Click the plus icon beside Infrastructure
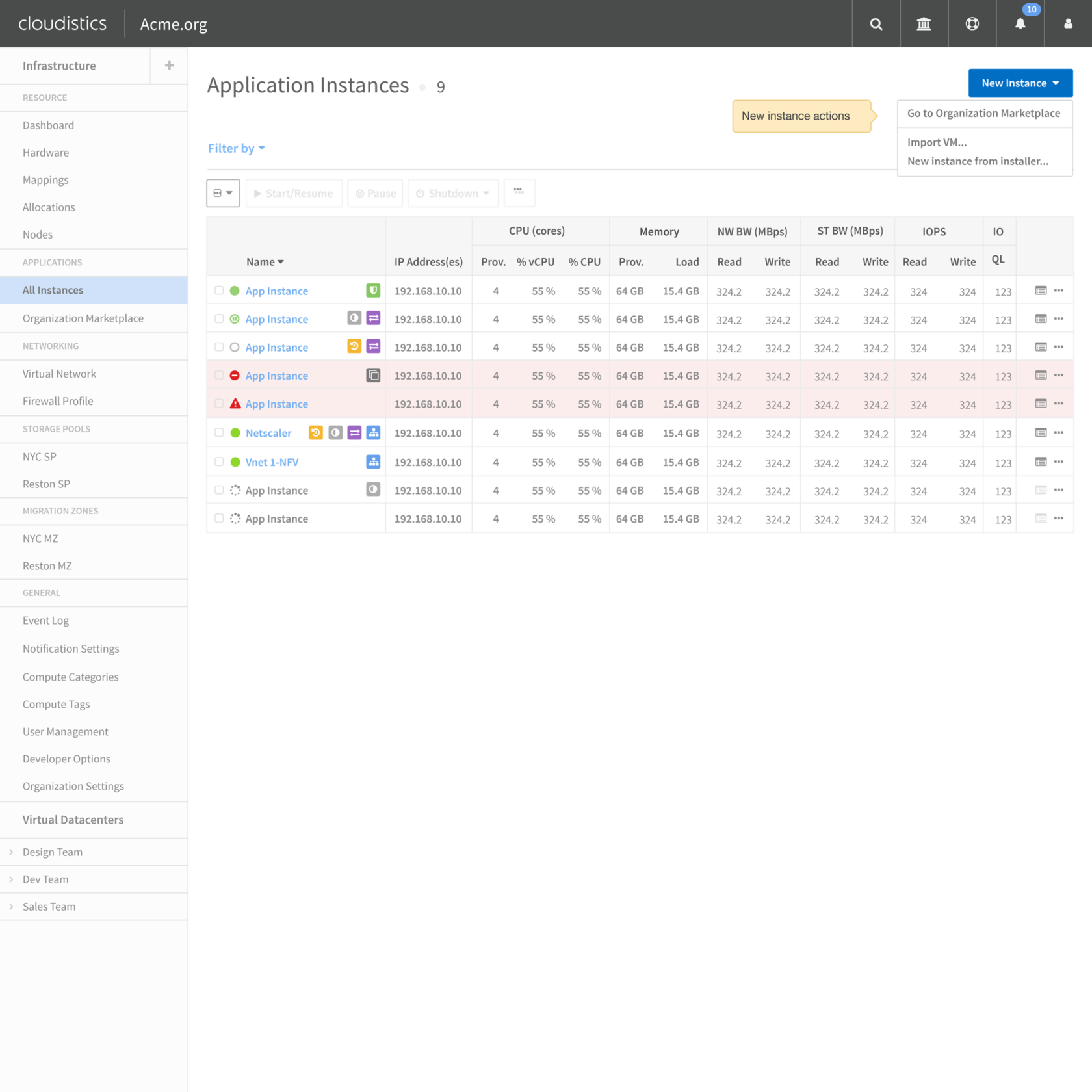The height and width of the screenshot is (1092, 1092). 169,66
